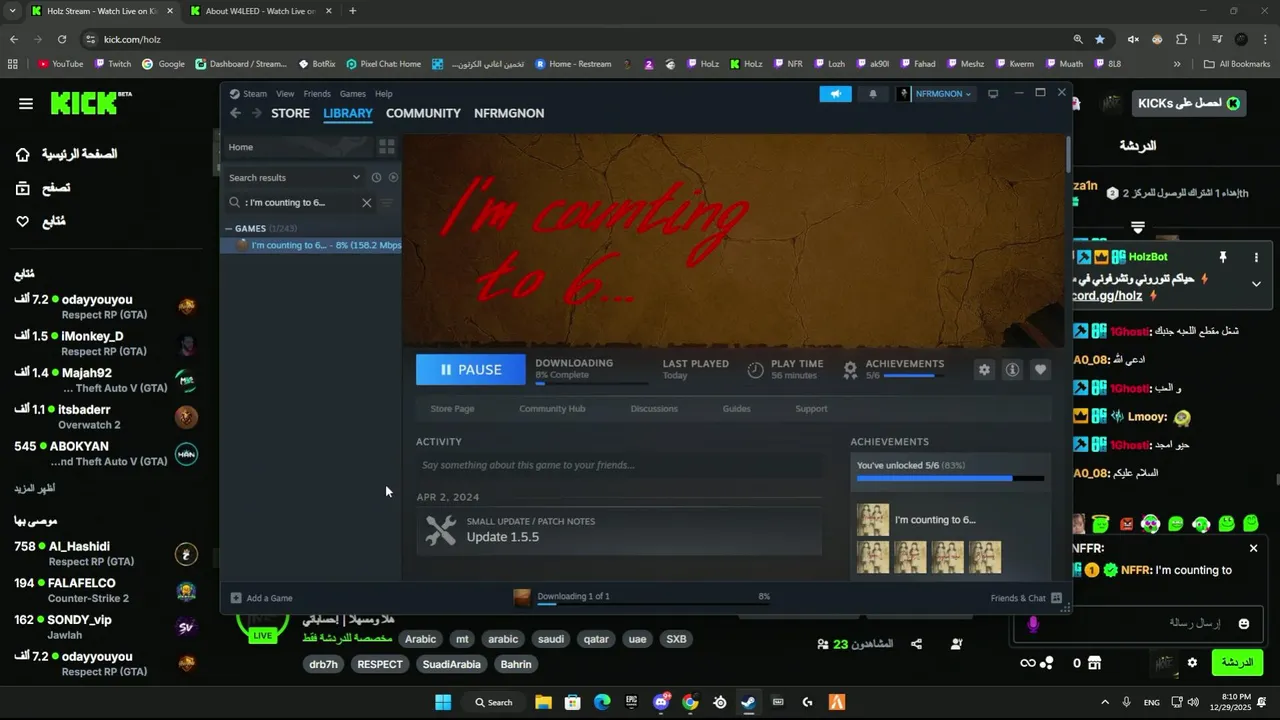Select I'm counting to 6 in game list
Viewport: 1280px width, 720px height.
click(311, 245)
